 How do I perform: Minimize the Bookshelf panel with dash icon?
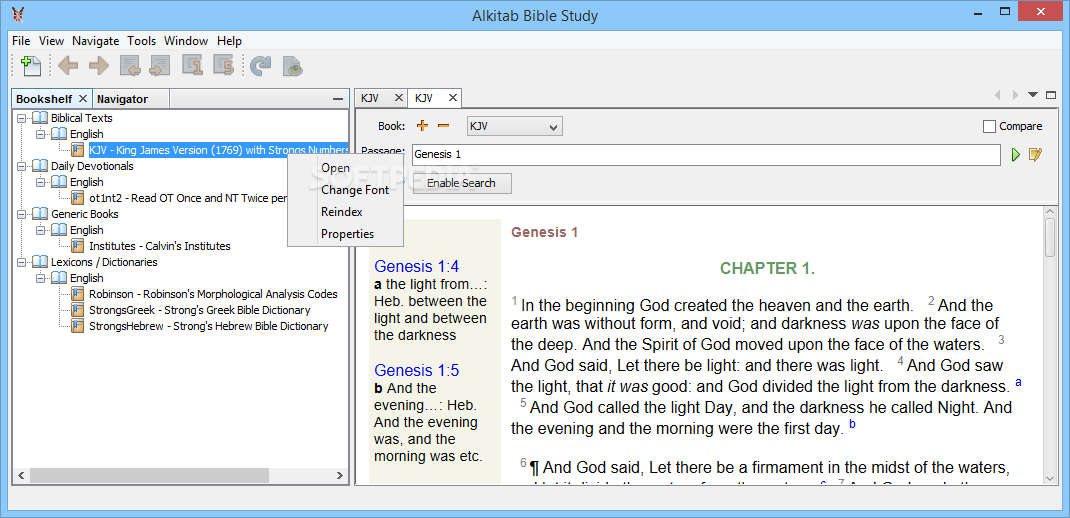[338, 100]
